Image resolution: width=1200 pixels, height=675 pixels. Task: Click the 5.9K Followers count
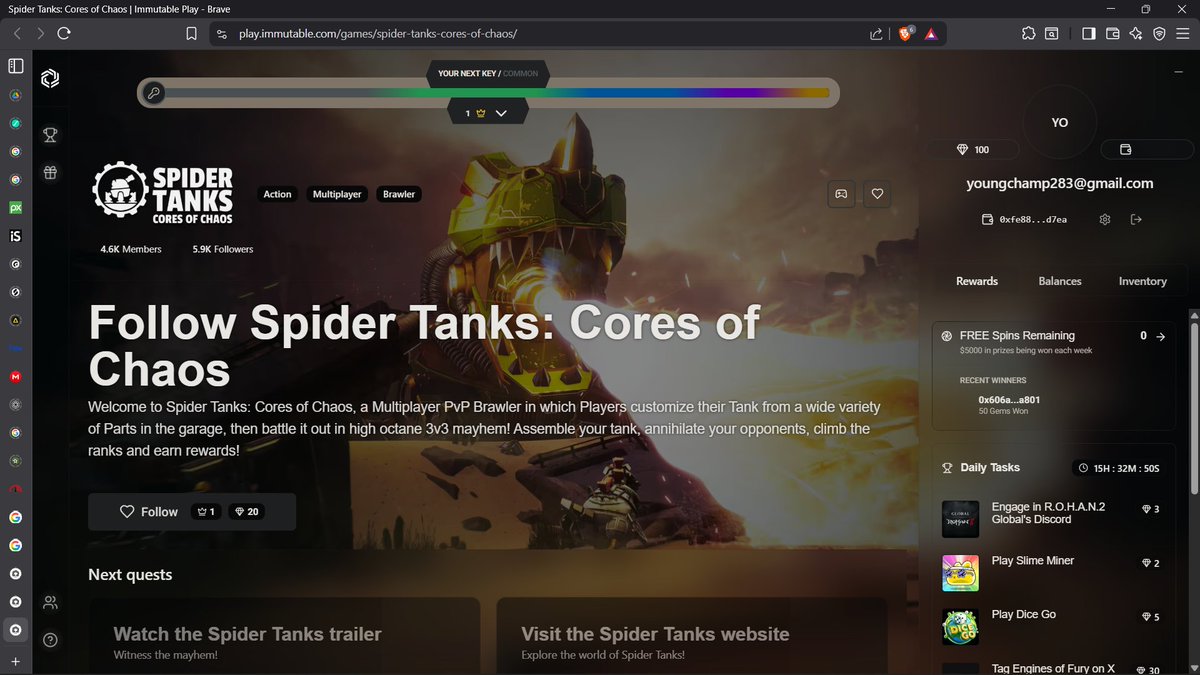click(223, 249)
